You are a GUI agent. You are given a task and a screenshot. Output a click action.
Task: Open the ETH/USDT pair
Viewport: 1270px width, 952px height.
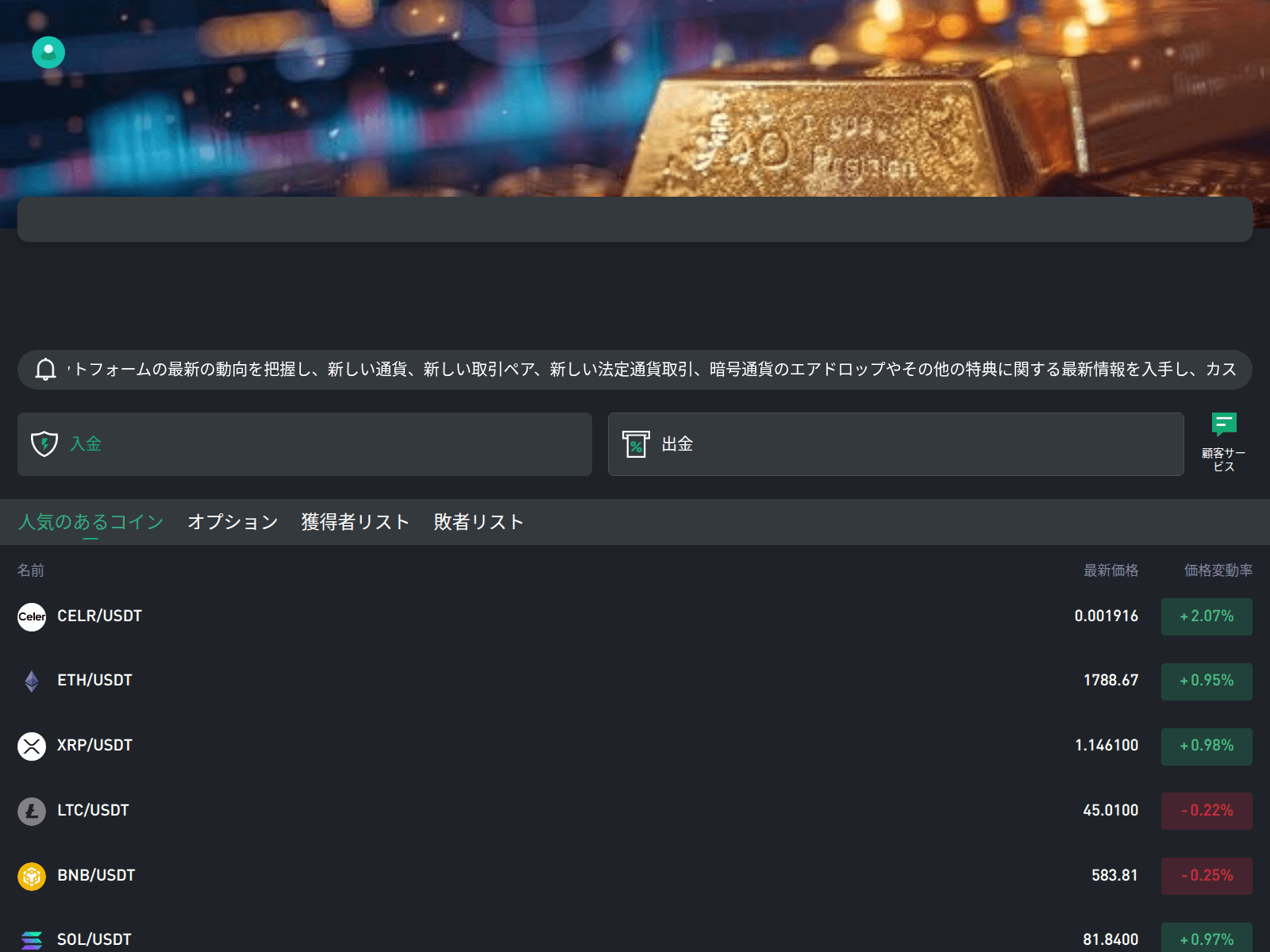tap(94, 681)
